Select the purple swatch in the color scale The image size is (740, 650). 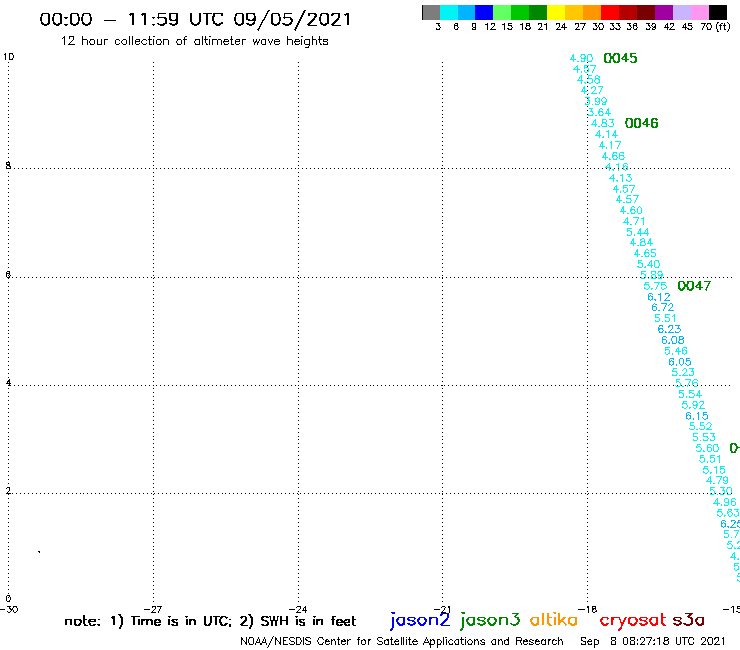[664, 12]
